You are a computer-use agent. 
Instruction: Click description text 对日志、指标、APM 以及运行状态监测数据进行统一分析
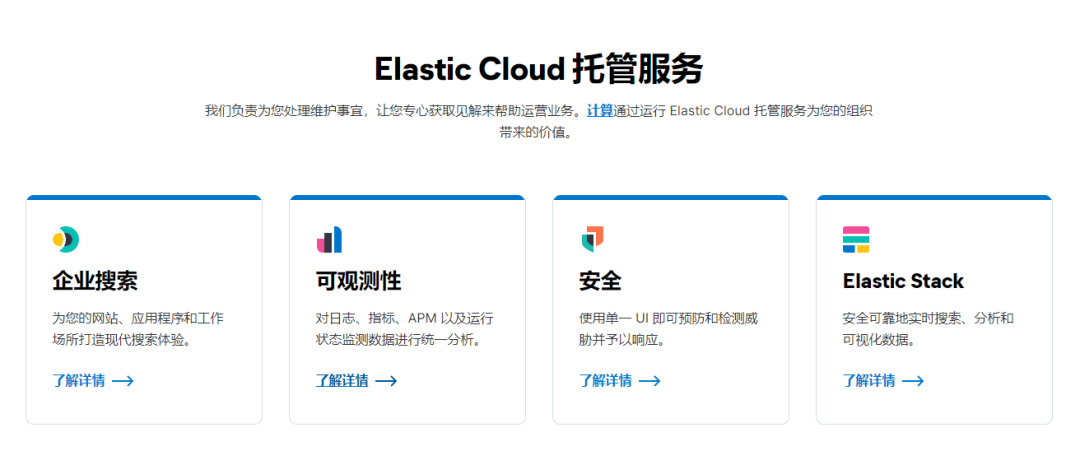click(404, 329)
